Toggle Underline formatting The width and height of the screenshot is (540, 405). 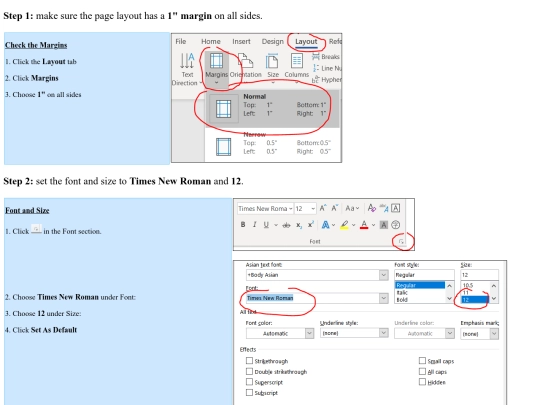coord(266,225)
